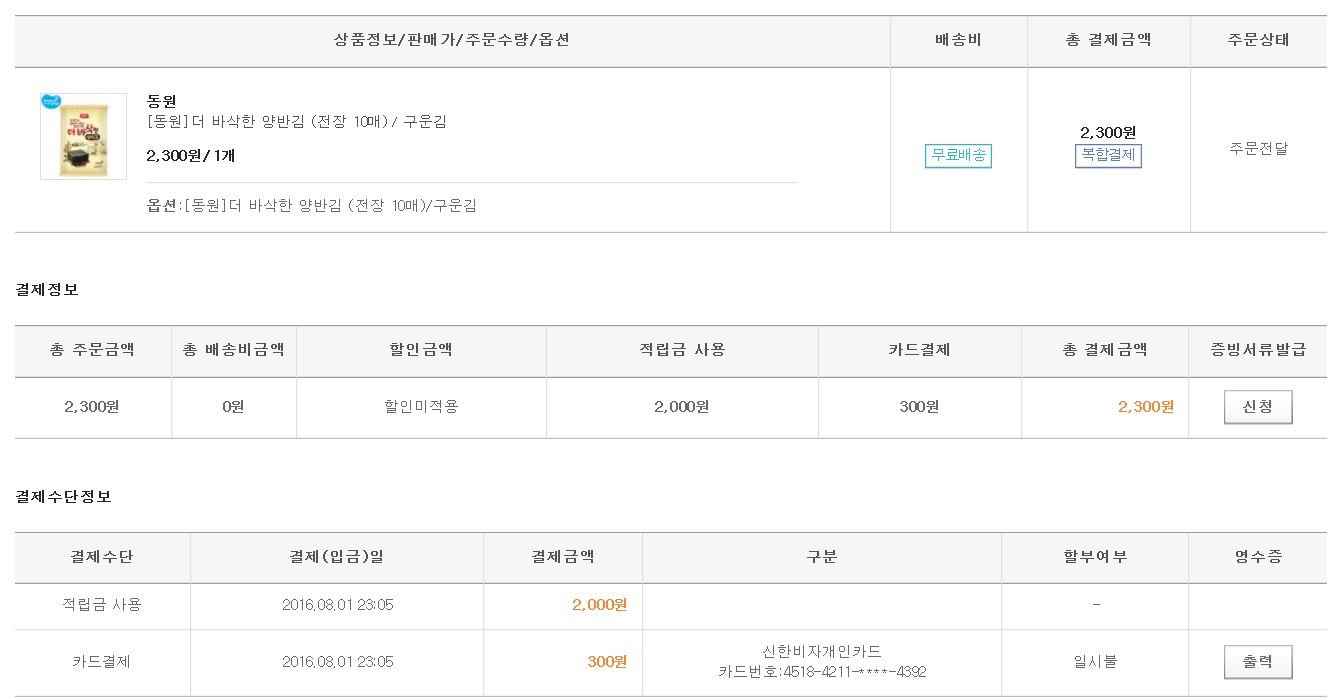Click the 결제수단정보 section heading
Screen dimensions: 1335x700
pos(63,497)
